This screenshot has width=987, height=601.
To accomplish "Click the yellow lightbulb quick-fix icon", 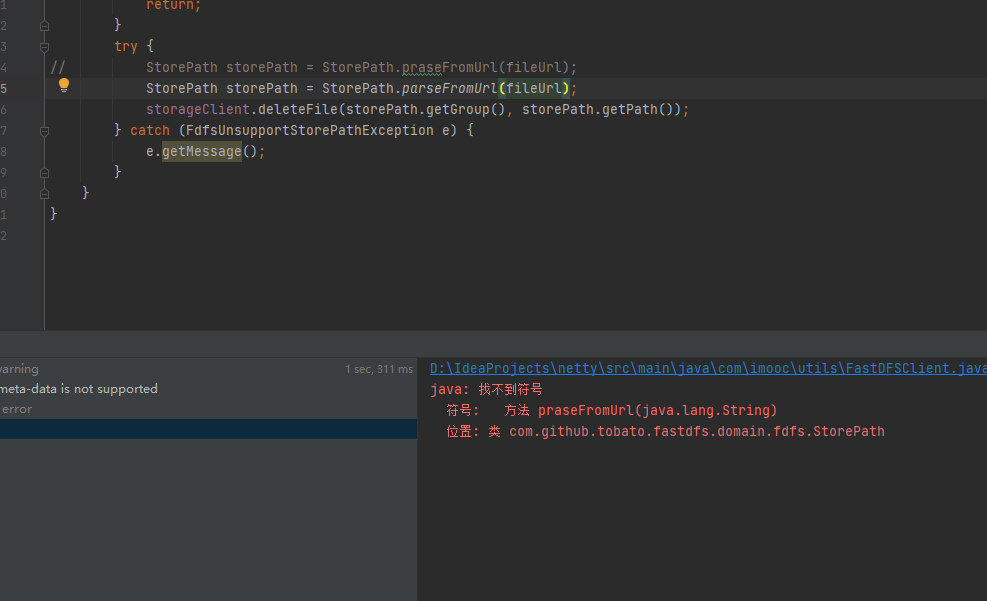I will (x=64, y=86).
